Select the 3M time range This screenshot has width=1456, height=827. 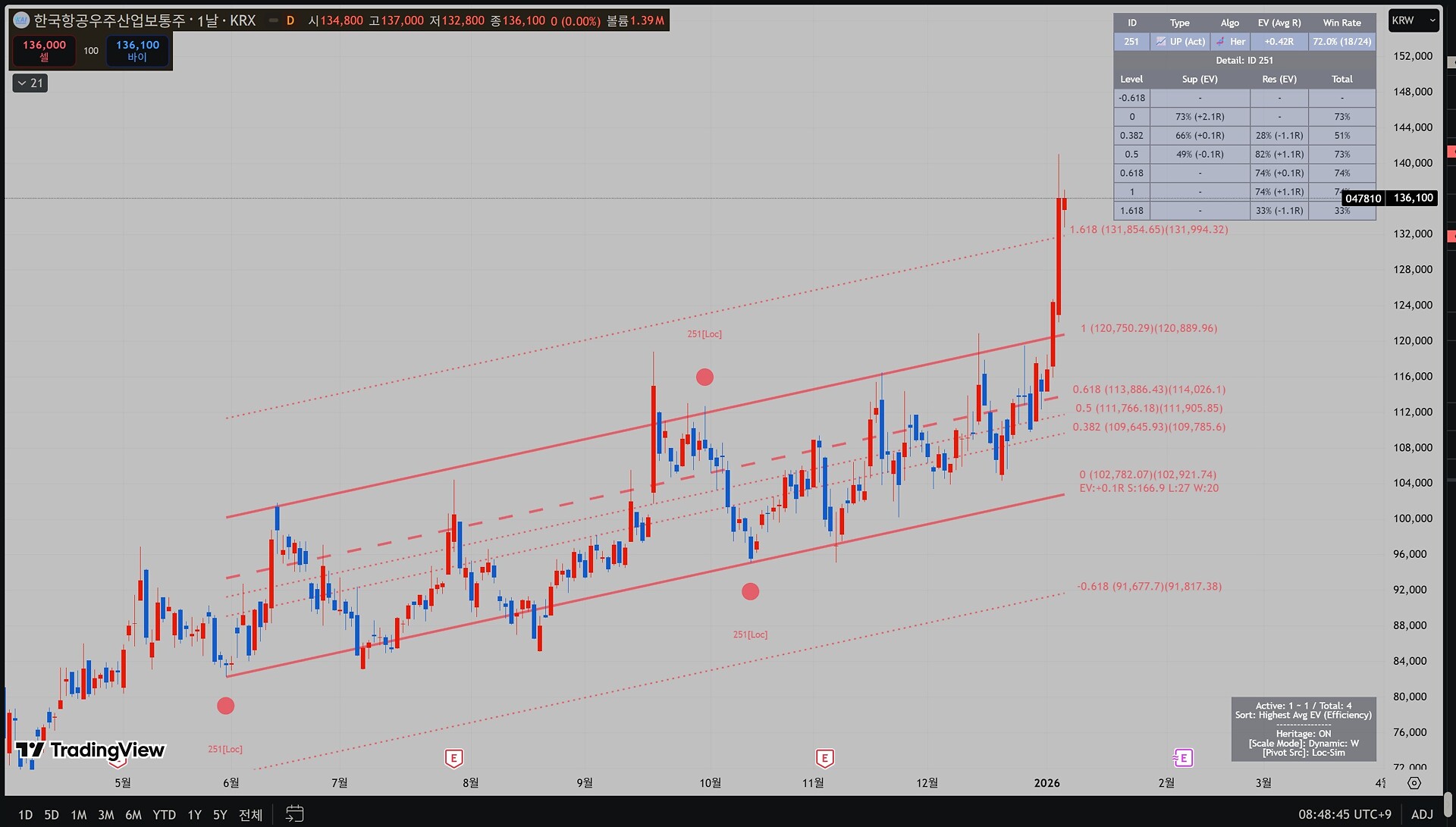coord(105,815)
